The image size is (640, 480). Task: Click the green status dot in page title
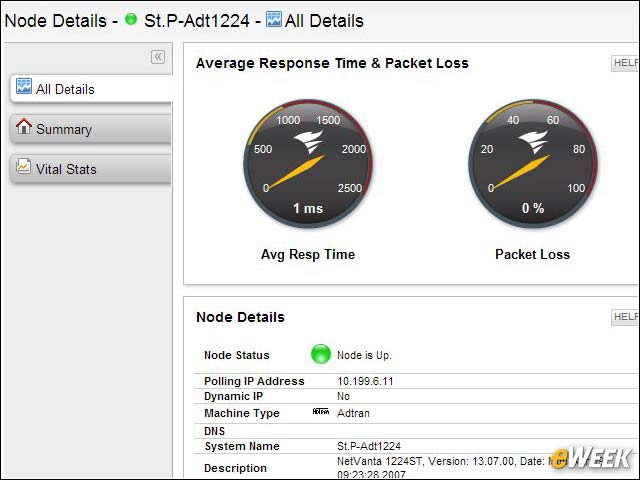point(131,19)
